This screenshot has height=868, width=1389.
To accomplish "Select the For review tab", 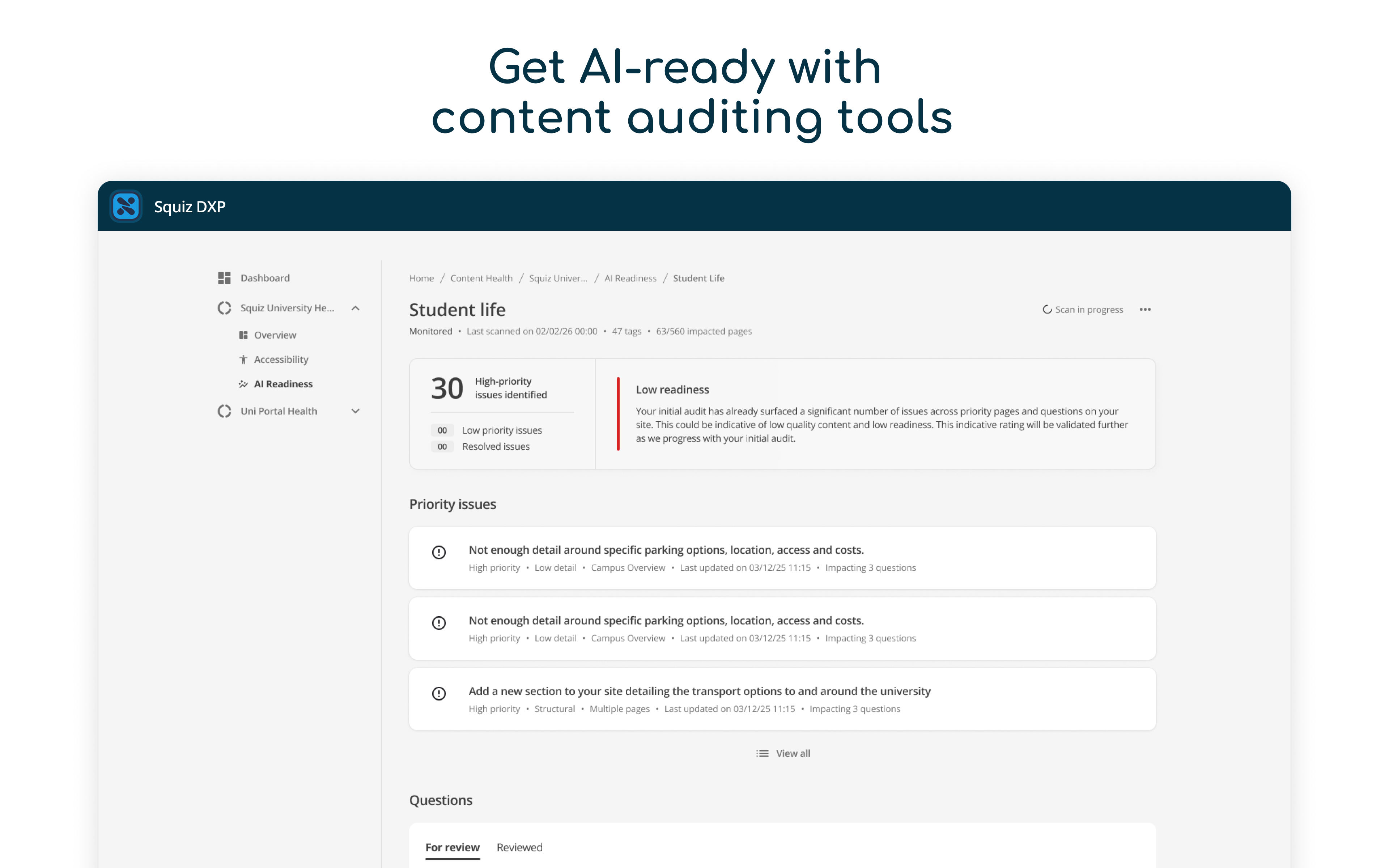I will (452, 847).
